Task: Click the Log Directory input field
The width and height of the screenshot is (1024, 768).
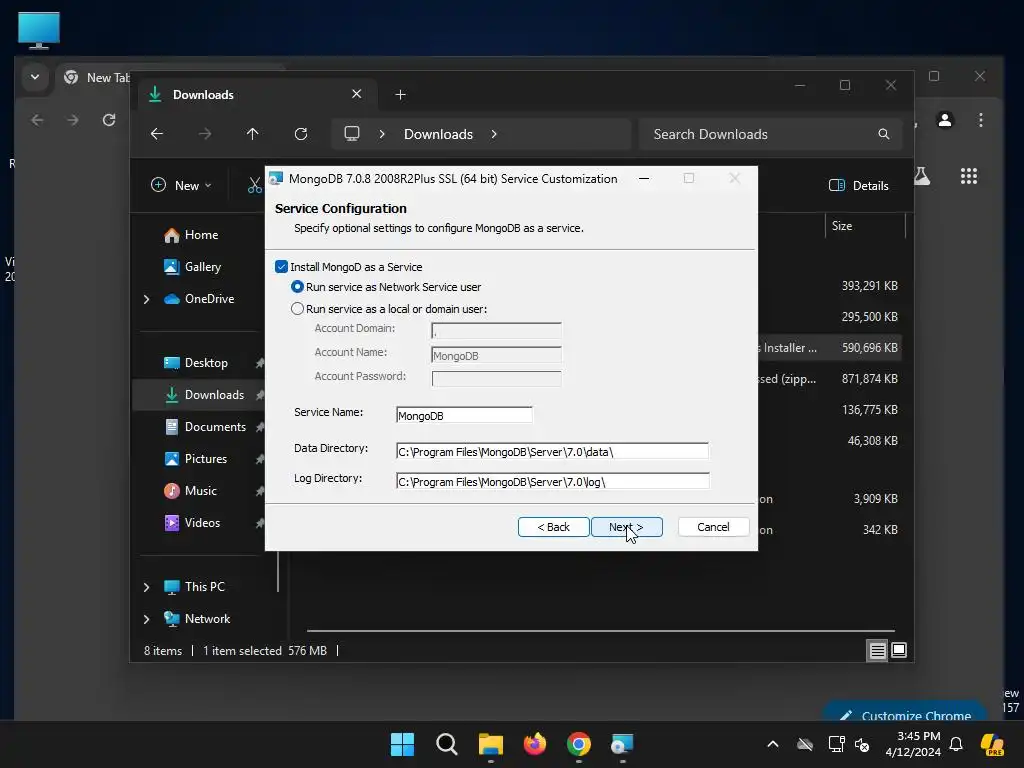Action: point(552,481)
